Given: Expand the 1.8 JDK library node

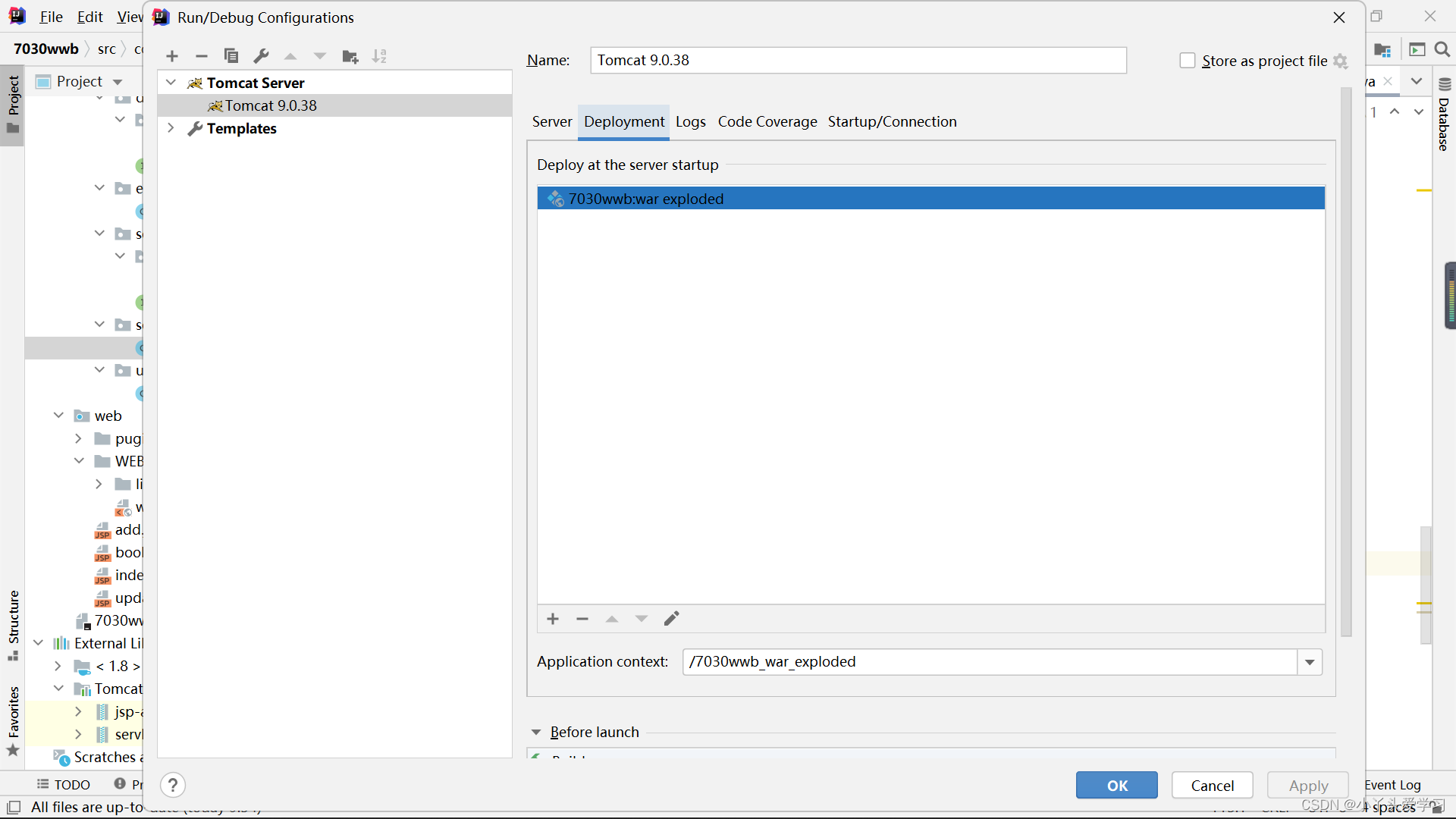Looking at the screenshot, I should click(x=58, y=666).
